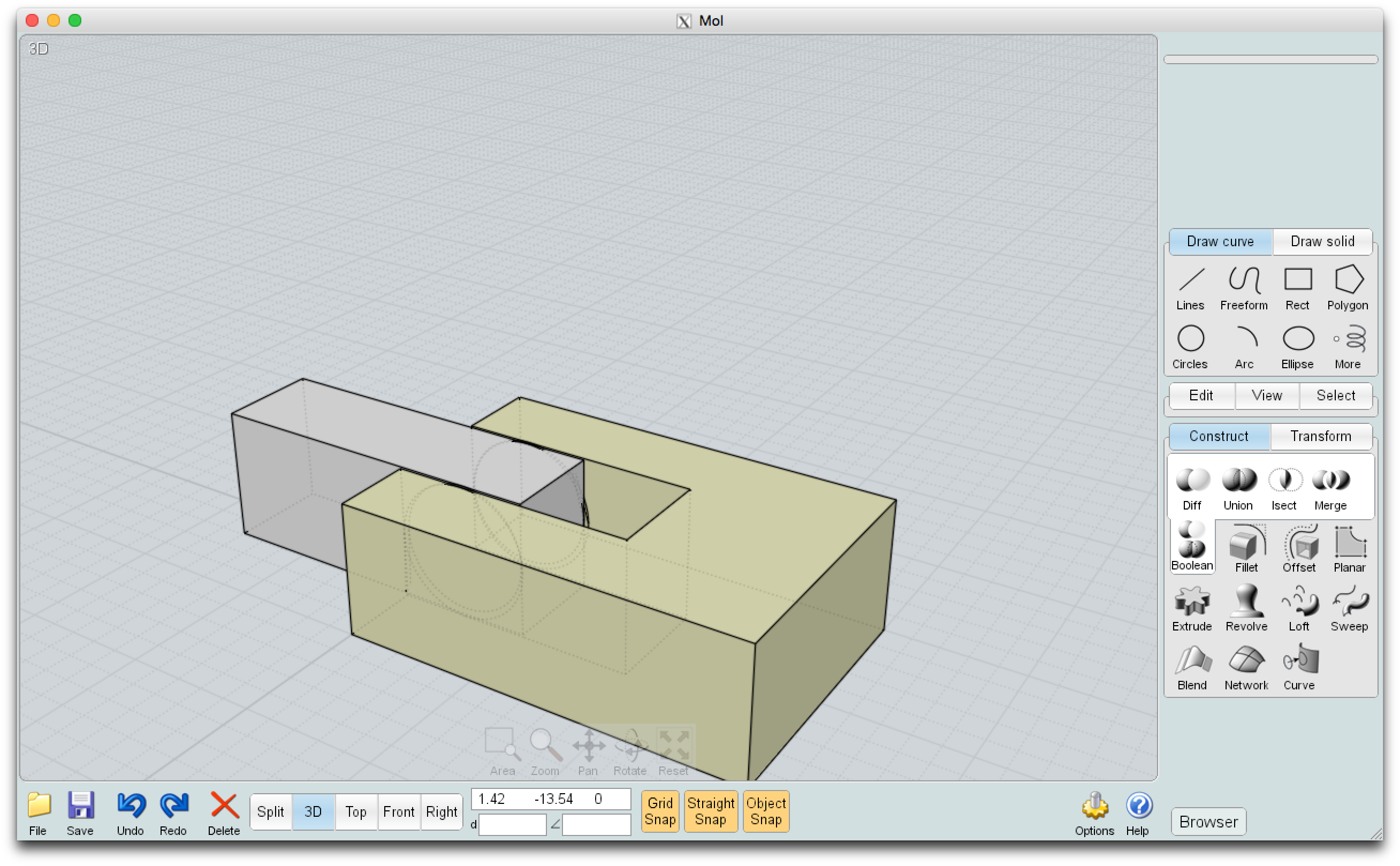The image size is (1400, 866).
Task: Apply Boolean Union operation
Action: pyautogui.click(x=1238, y=489)
